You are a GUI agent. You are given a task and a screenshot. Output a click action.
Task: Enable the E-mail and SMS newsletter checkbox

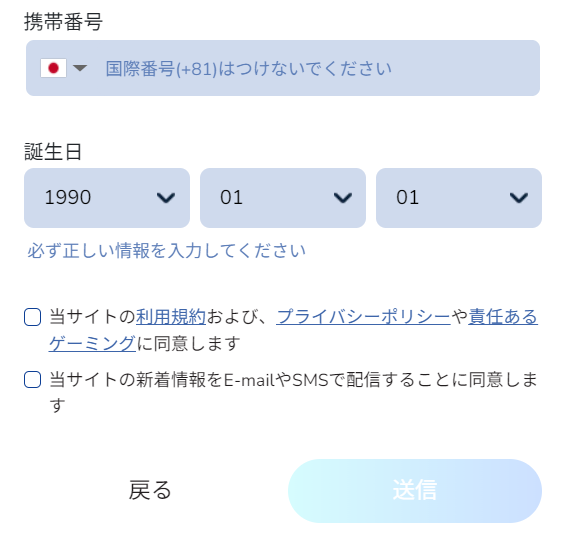point(32,380)
